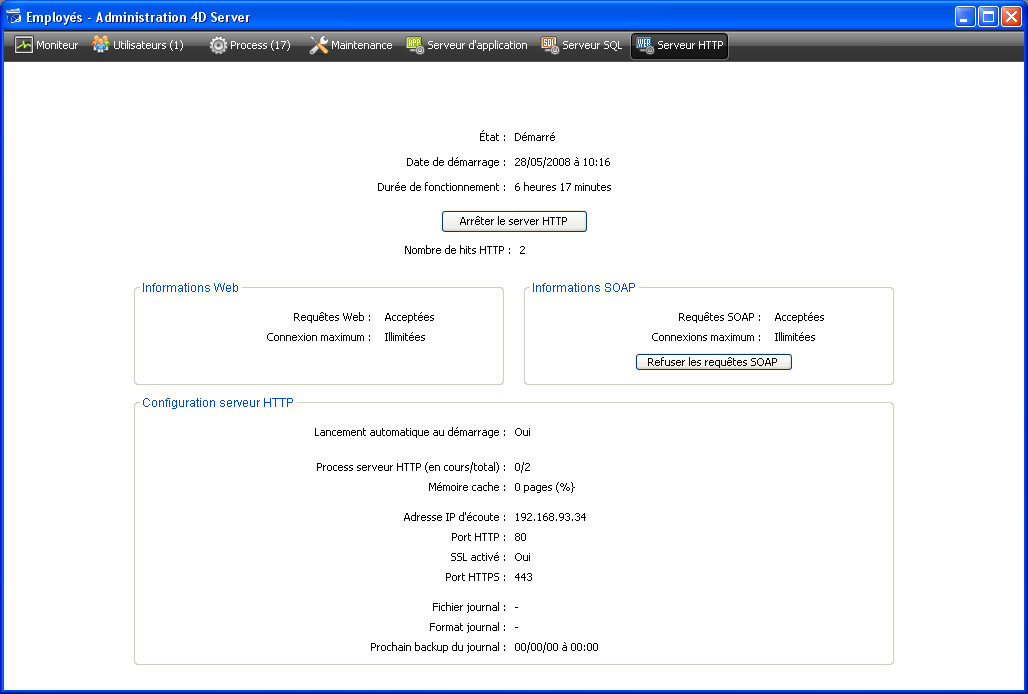Screen dimensions: 1028x694
Task: Click the Requêtes SOAP label
Action: [x=719, y=317]
